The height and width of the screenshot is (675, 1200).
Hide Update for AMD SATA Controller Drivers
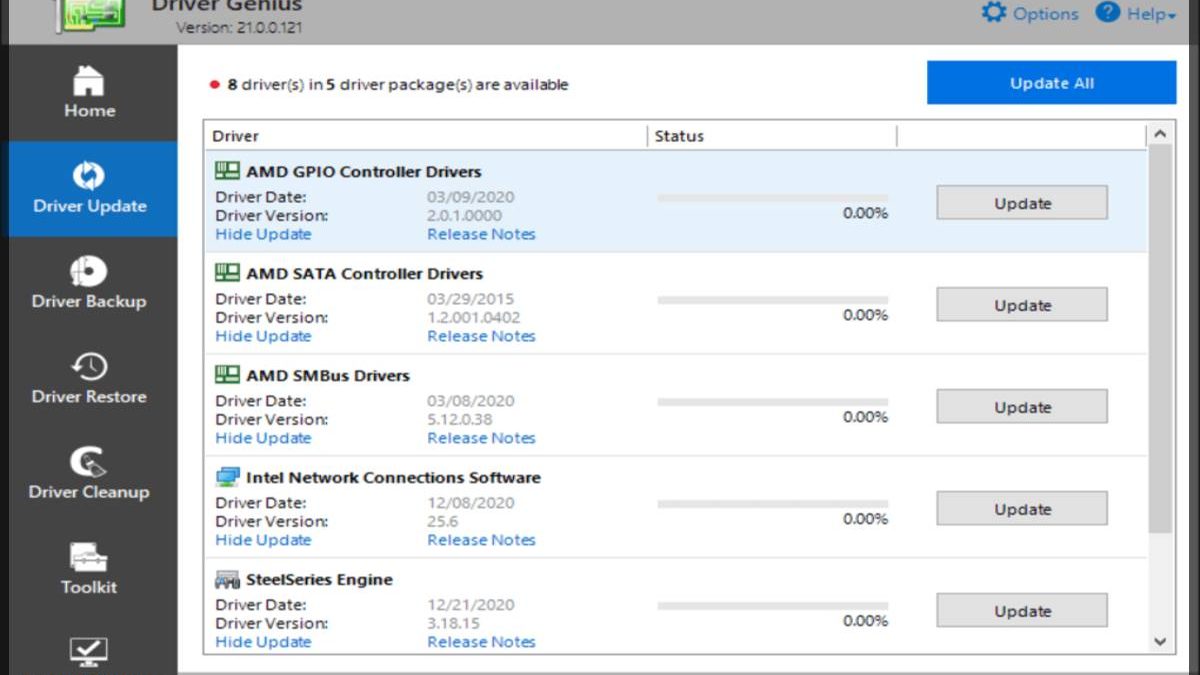(x=264, y=336)
